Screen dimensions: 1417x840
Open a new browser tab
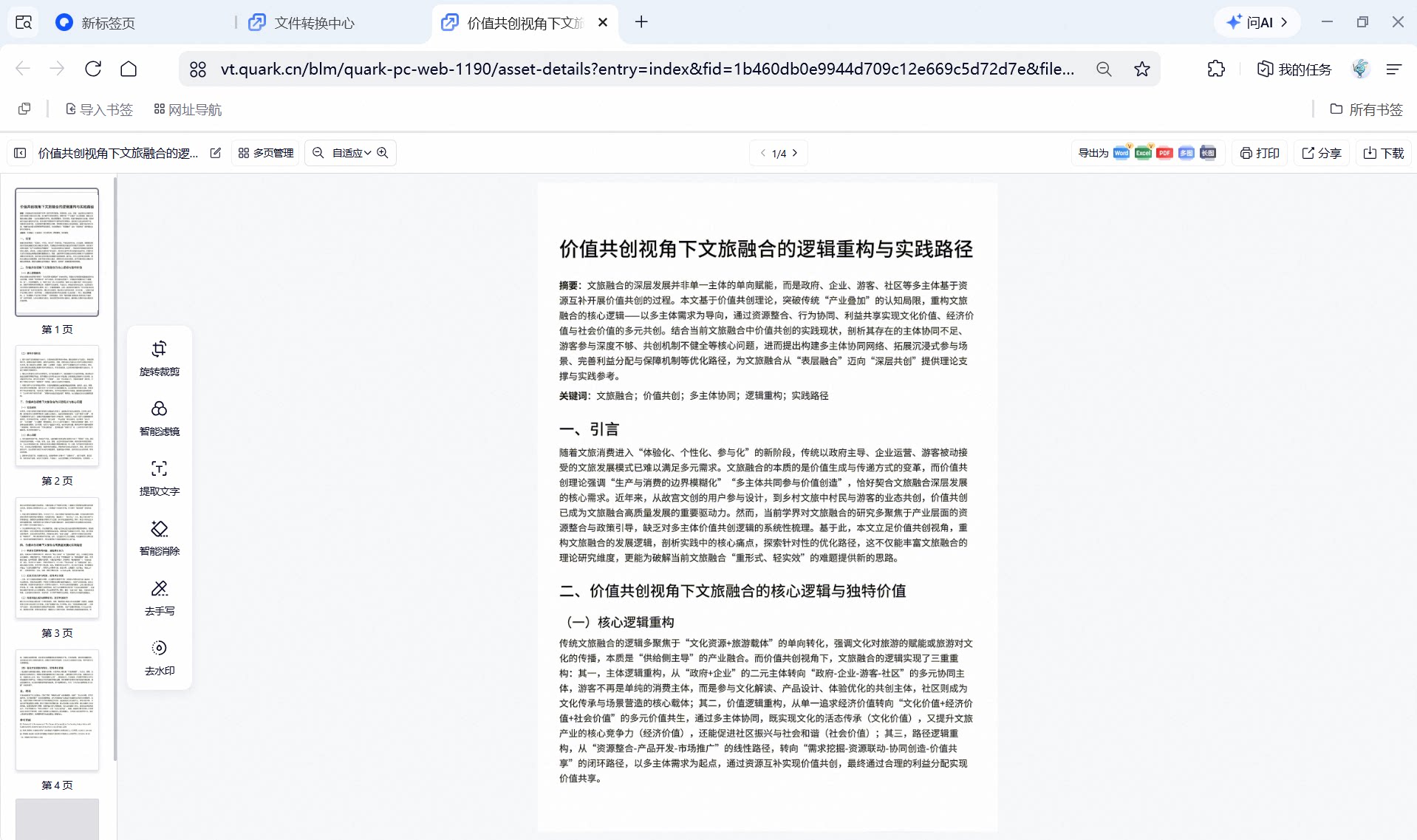point(641,22)
